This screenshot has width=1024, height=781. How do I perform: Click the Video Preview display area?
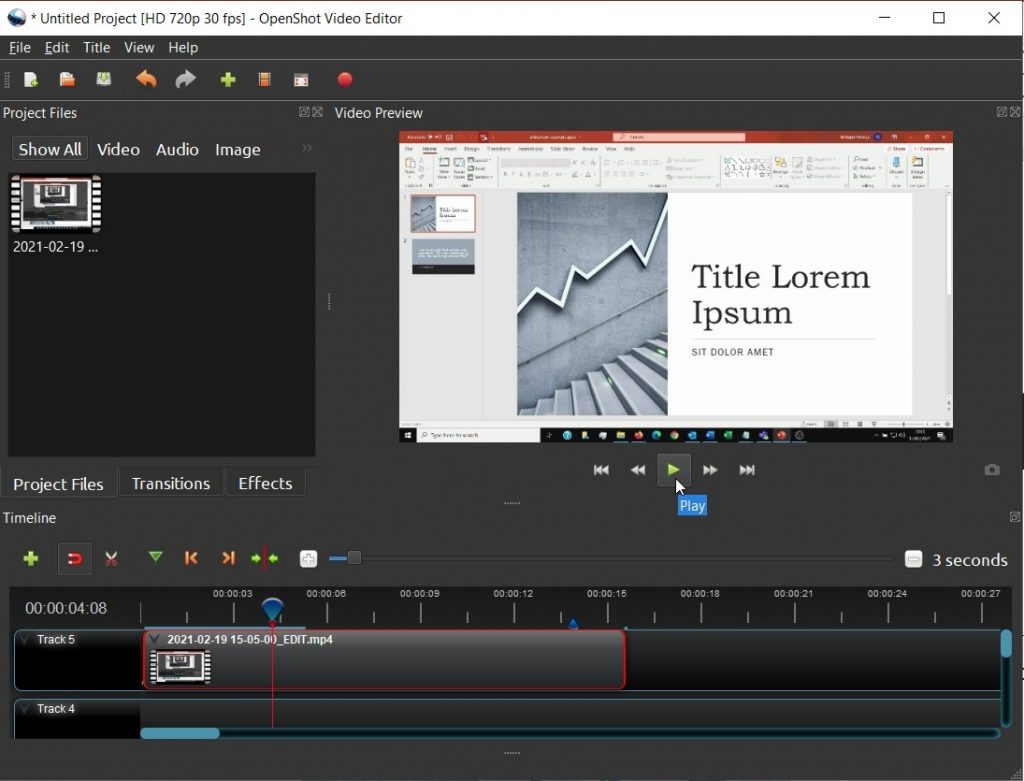pyautogui.click(x=676, y=287)
